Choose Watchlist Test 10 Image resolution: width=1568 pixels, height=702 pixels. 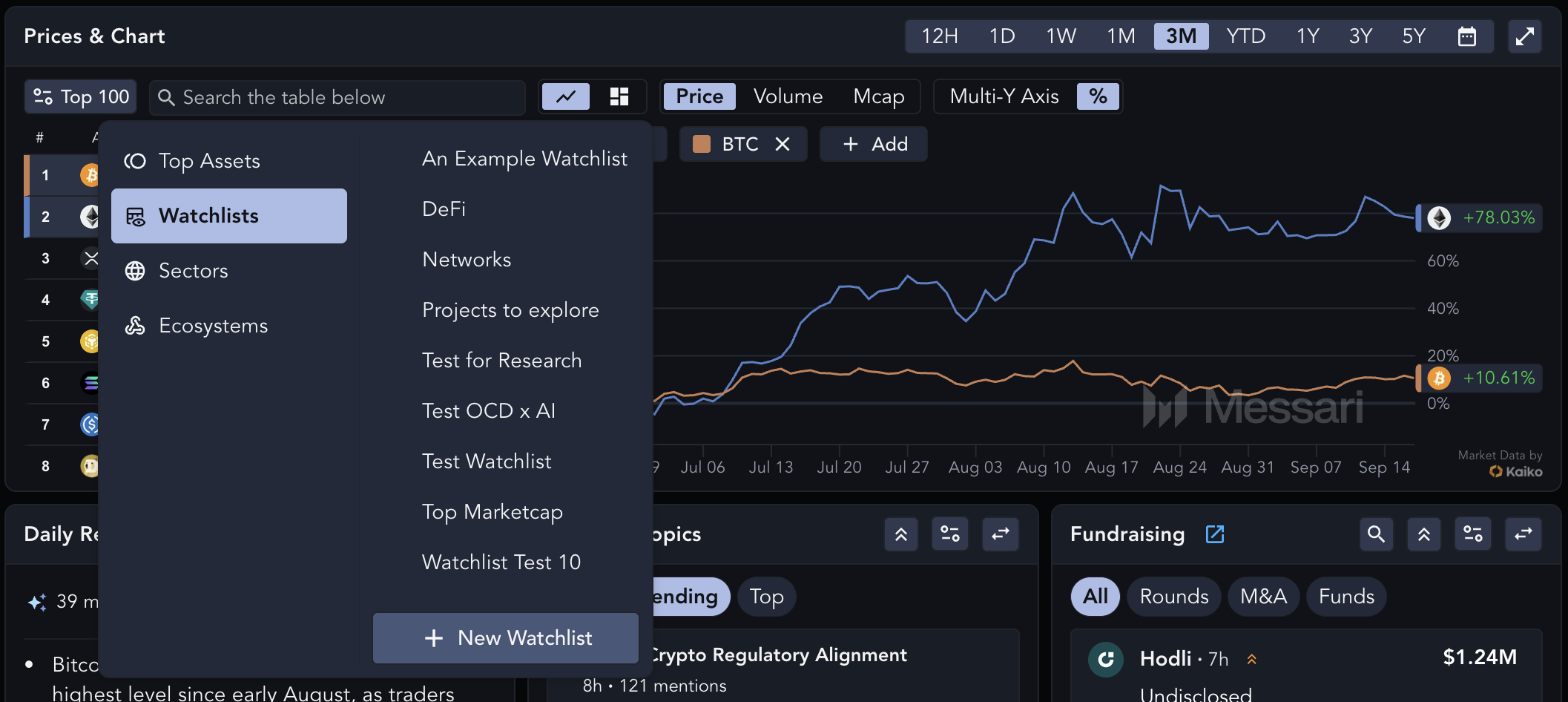coord(501,562)
